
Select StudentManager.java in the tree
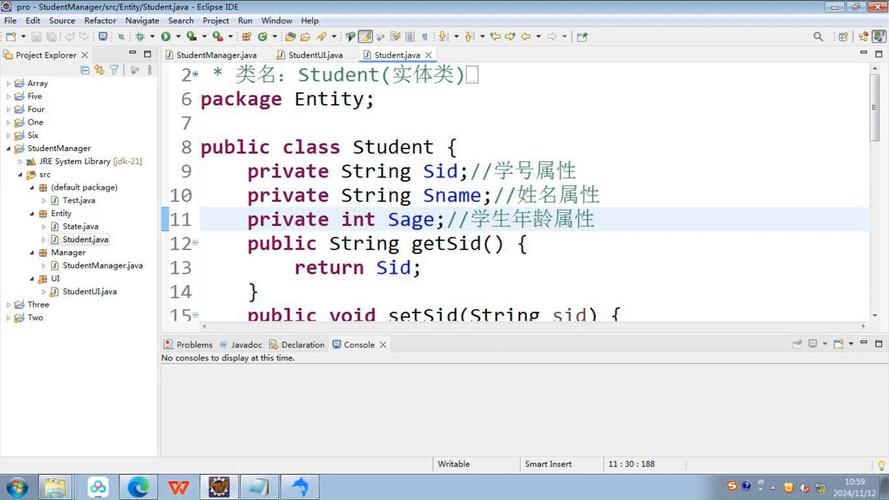(x=103, y=266)
